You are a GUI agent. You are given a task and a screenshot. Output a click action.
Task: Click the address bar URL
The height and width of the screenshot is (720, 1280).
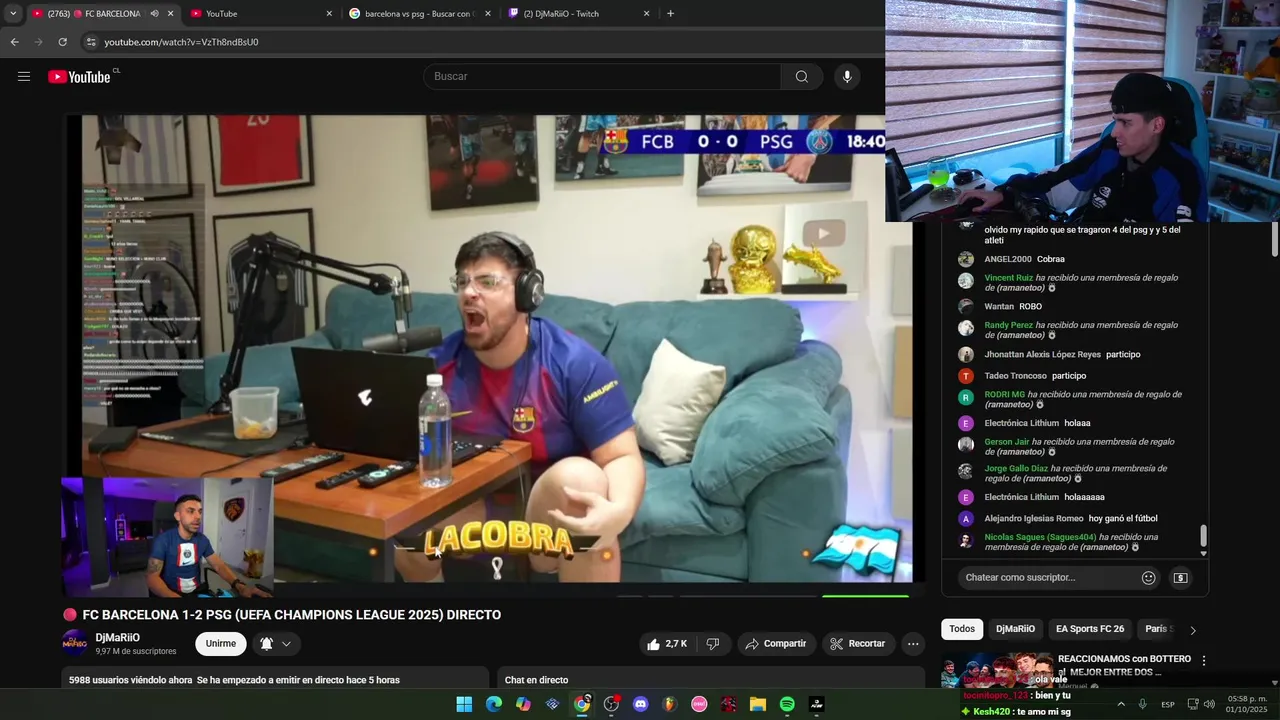click(x=181, y=42)
